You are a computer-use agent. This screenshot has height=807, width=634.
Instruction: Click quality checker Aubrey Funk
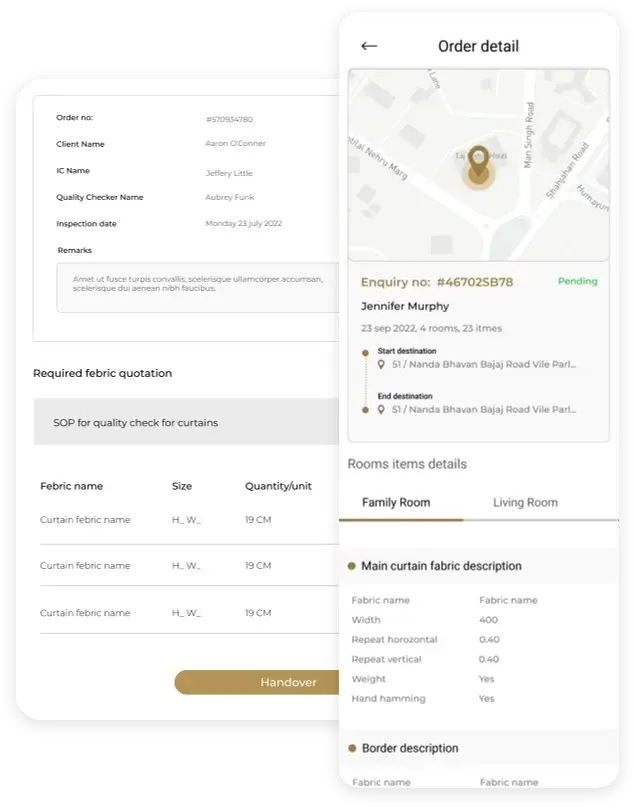click(230, 197)
